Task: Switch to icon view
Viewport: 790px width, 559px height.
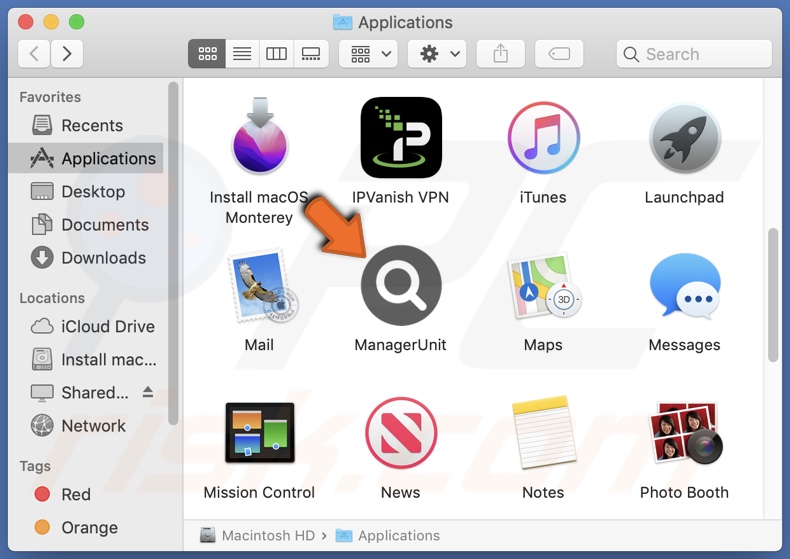Action: click(207, 53)
